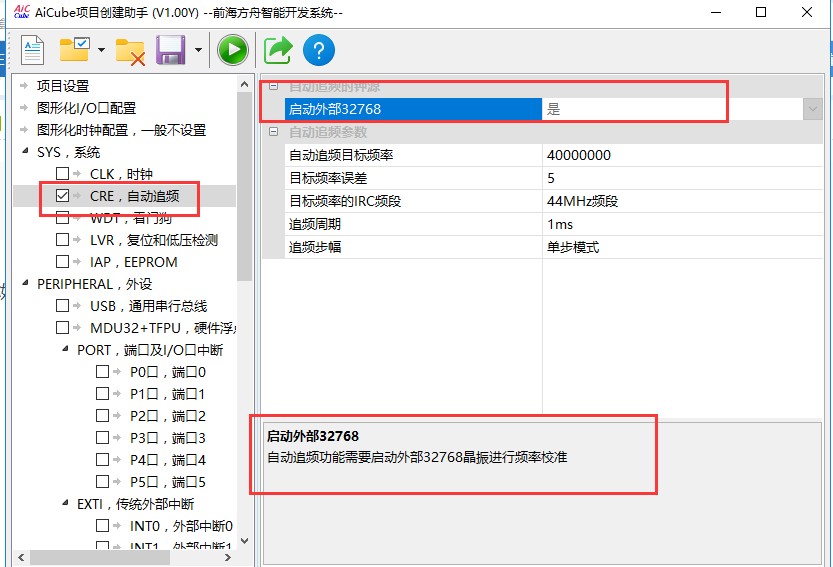Click the 追频周期 property name
The width and height of the screenshot is (833, 567).
pyautogui.click(x=314, y=224)
